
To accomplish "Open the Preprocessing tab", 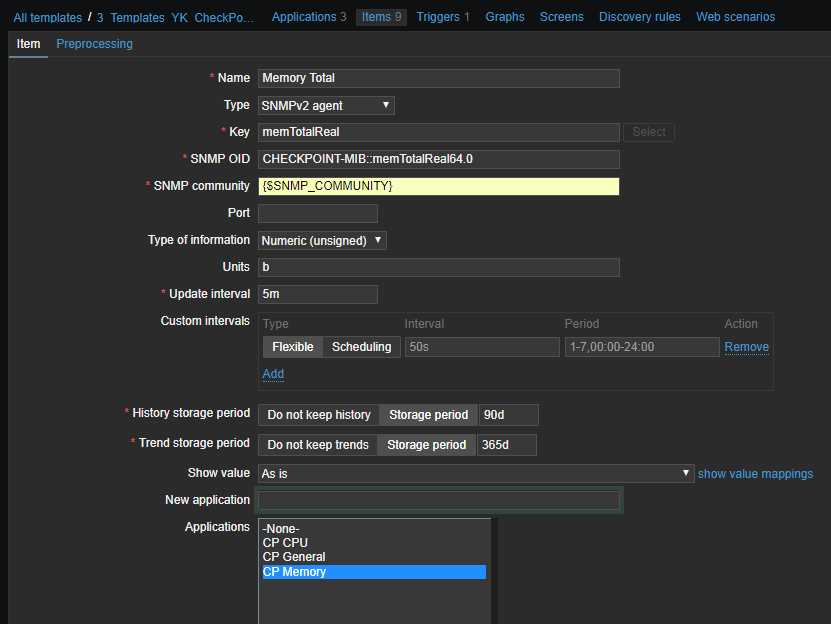I will (x=94, y=44).
